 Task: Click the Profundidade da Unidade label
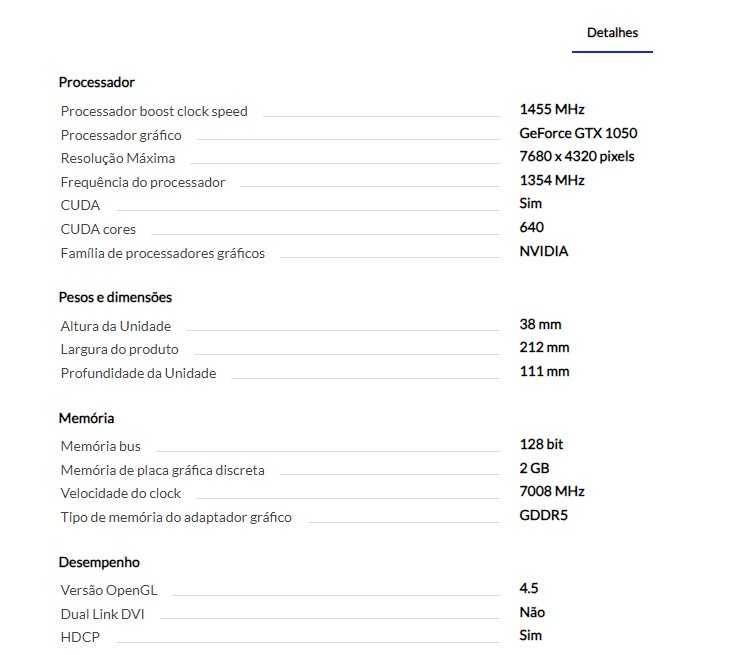pos(138,374)
